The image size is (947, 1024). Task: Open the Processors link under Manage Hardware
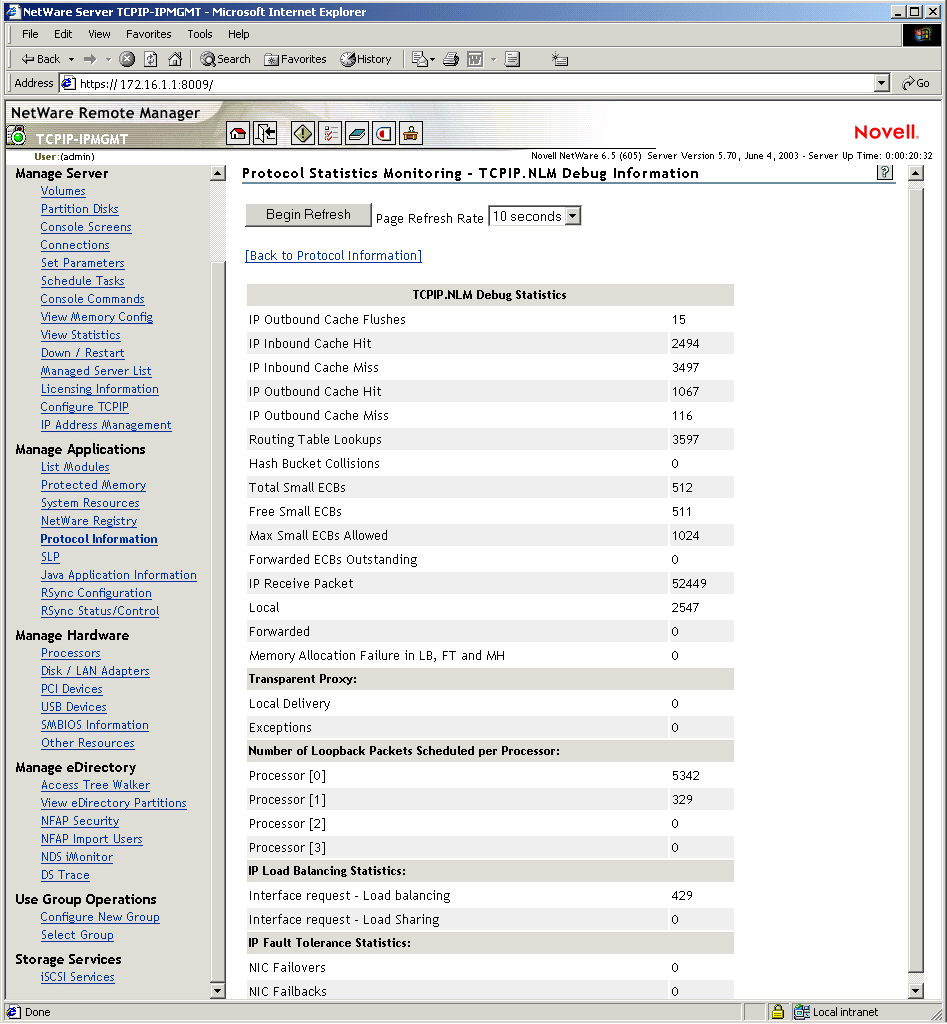(x=71, y=654)
